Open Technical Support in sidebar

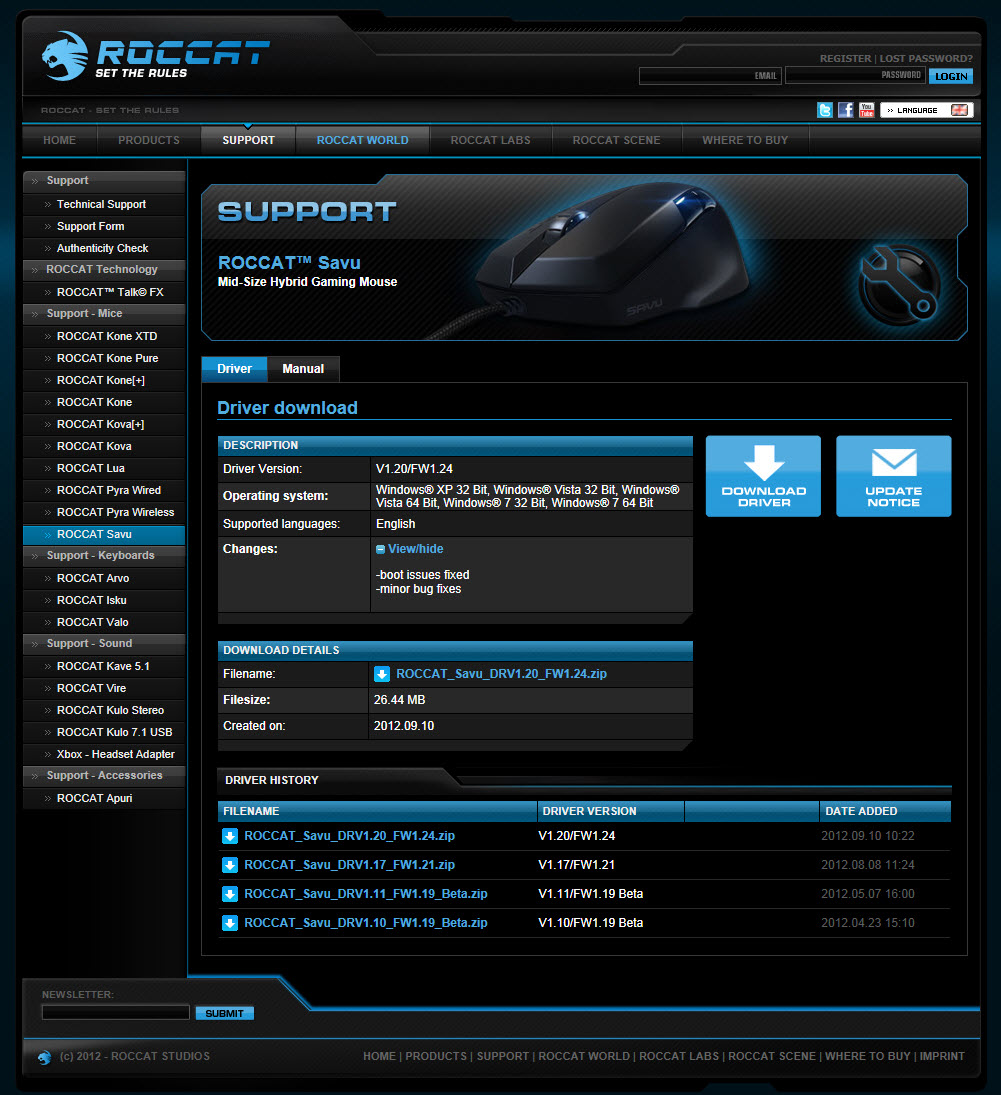click(104, 205)
